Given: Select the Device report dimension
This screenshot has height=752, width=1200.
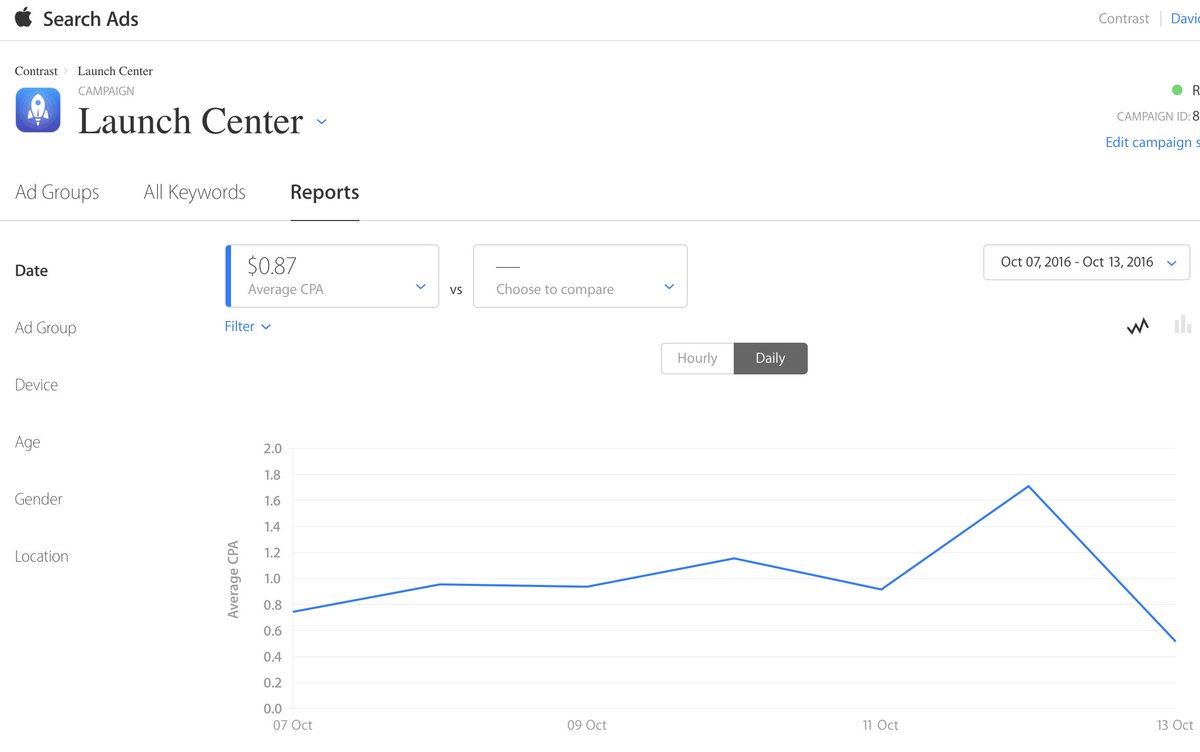Looking at the screenshot, I should 36,385.
